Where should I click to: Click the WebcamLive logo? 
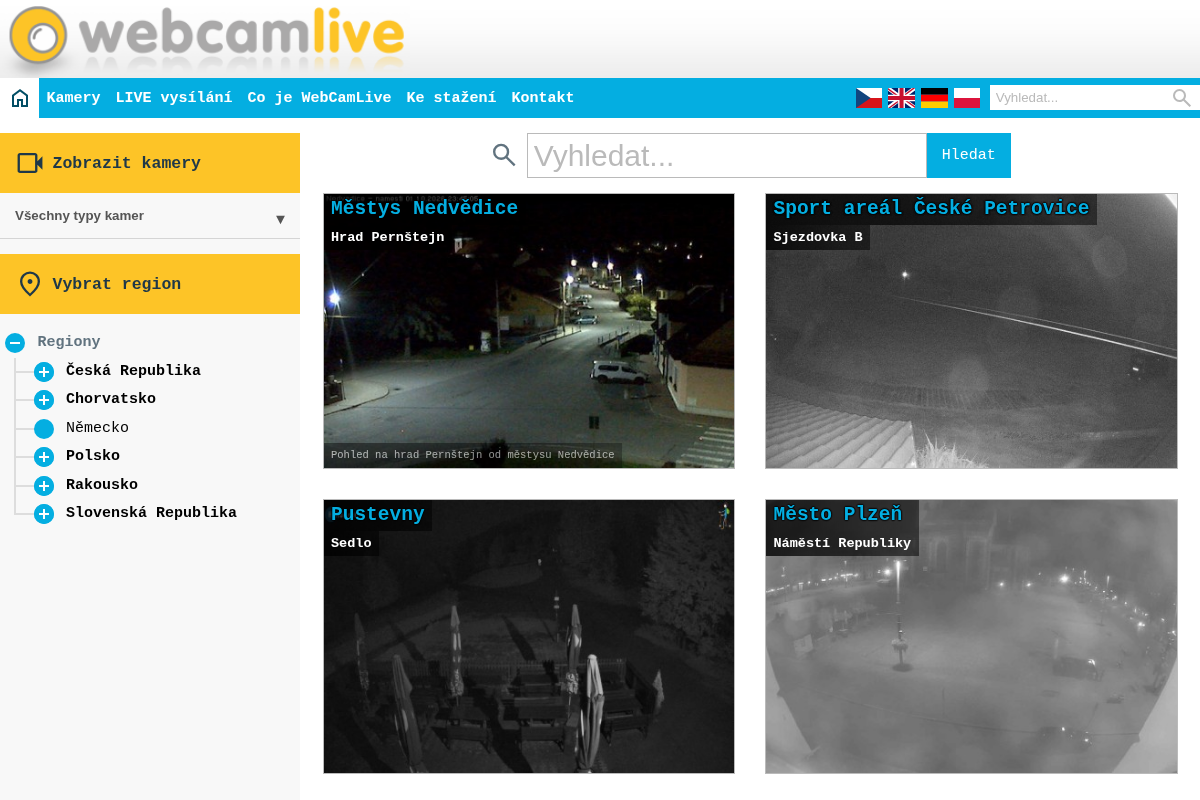coord(207,38)
